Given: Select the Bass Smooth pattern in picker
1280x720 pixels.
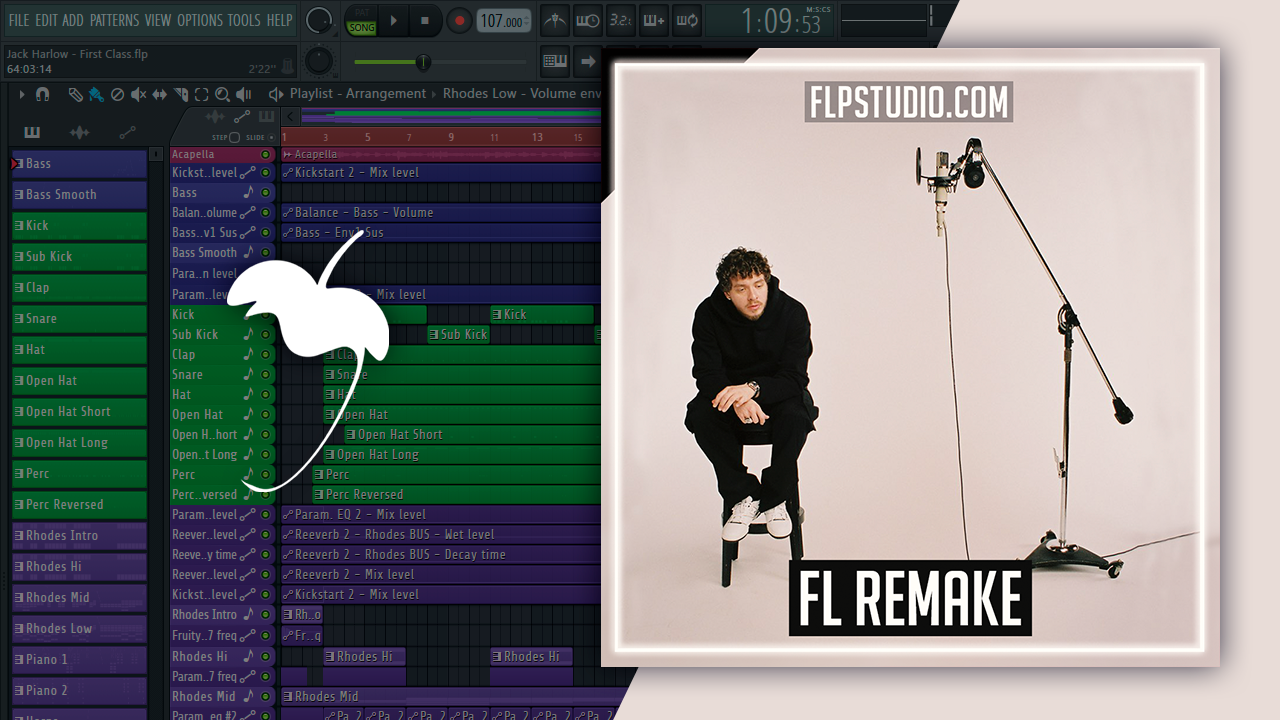Looking at the screenshot, I should tap(79, 195).
